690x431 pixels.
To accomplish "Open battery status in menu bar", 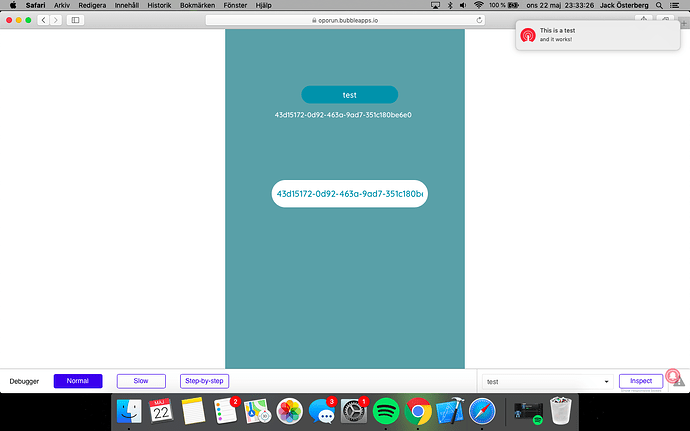I will 504,5.
